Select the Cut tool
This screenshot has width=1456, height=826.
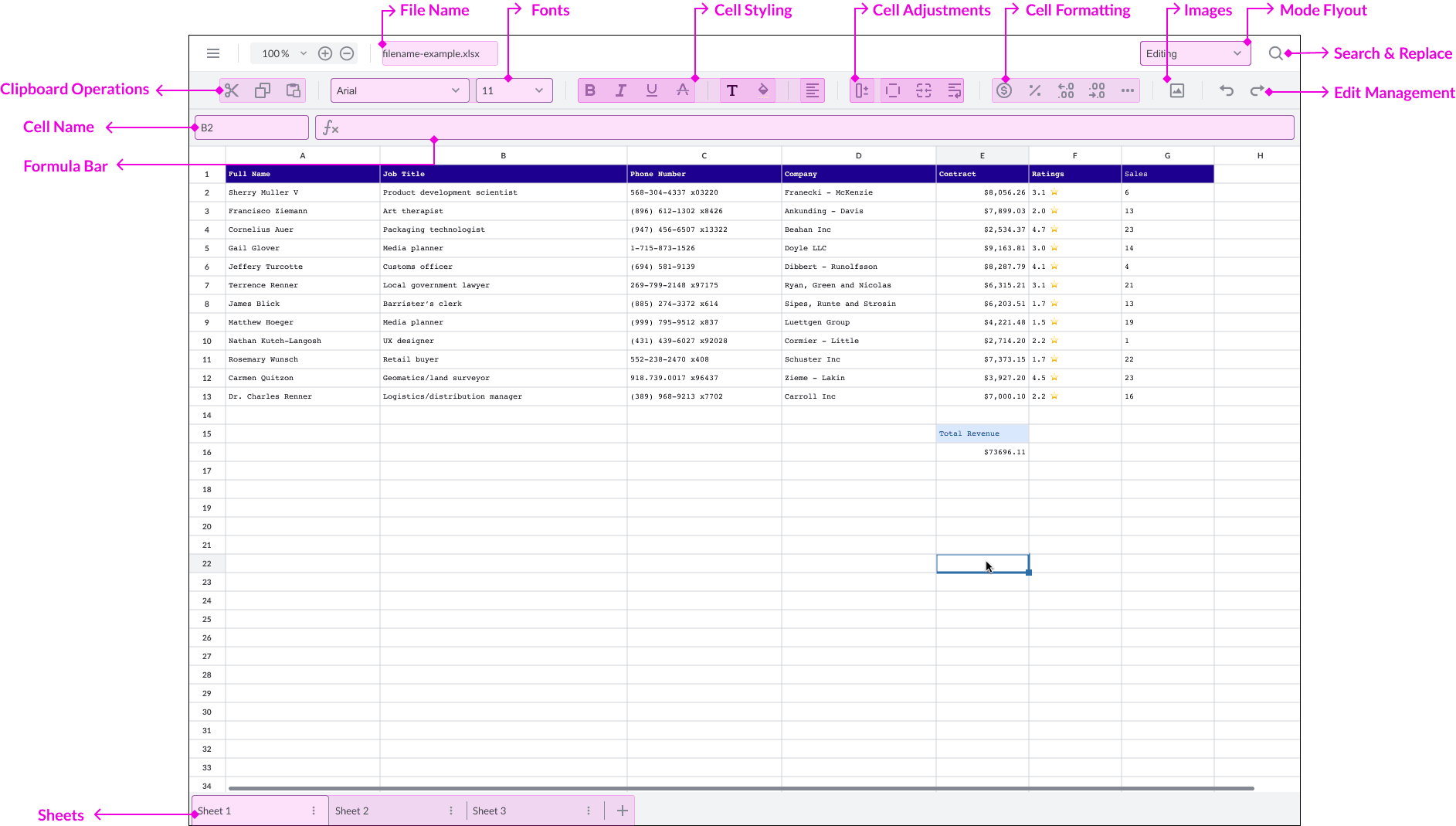232,90
